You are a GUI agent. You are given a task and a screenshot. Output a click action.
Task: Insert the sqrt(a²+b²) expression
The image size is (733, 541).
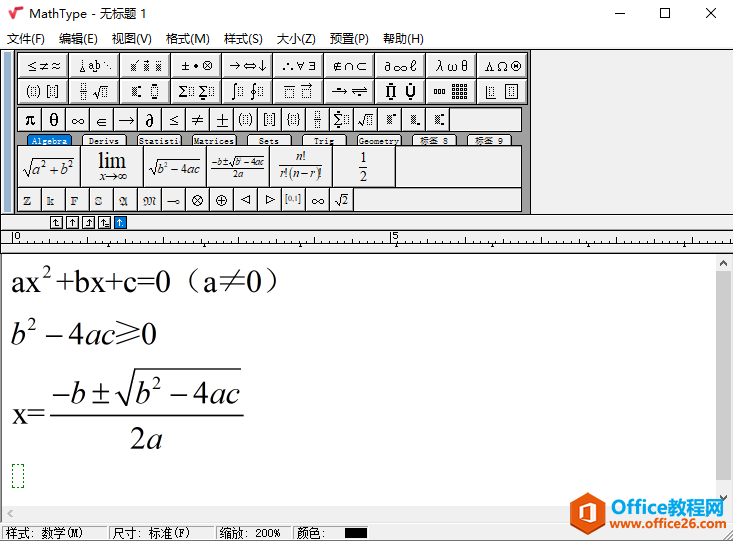pyautogui.click(x=49, y=166)
